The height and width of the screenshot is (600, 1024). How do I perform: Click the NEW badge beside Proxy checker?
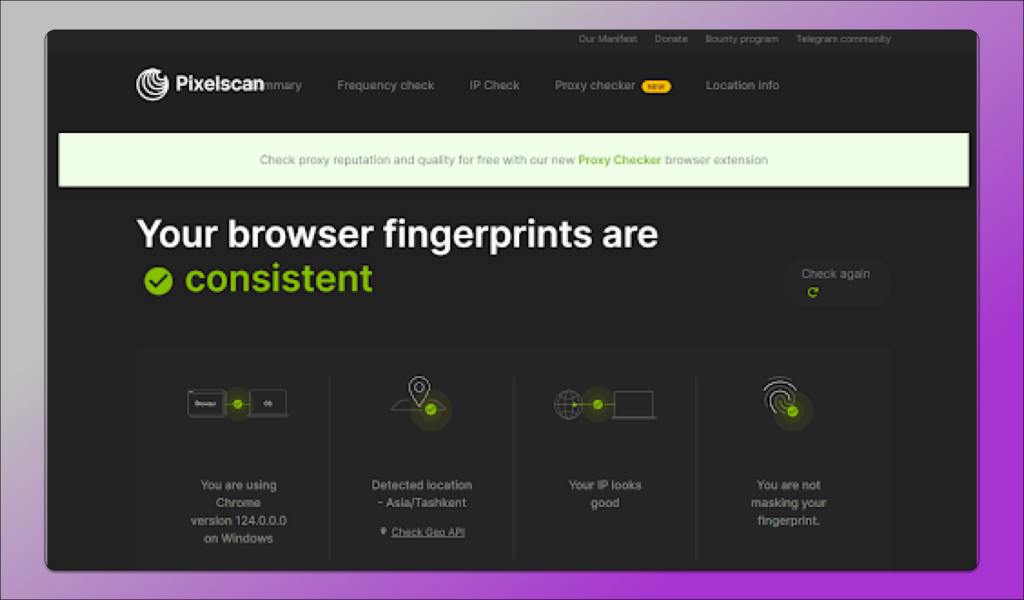pyautogui.click(x=656, y=86)
